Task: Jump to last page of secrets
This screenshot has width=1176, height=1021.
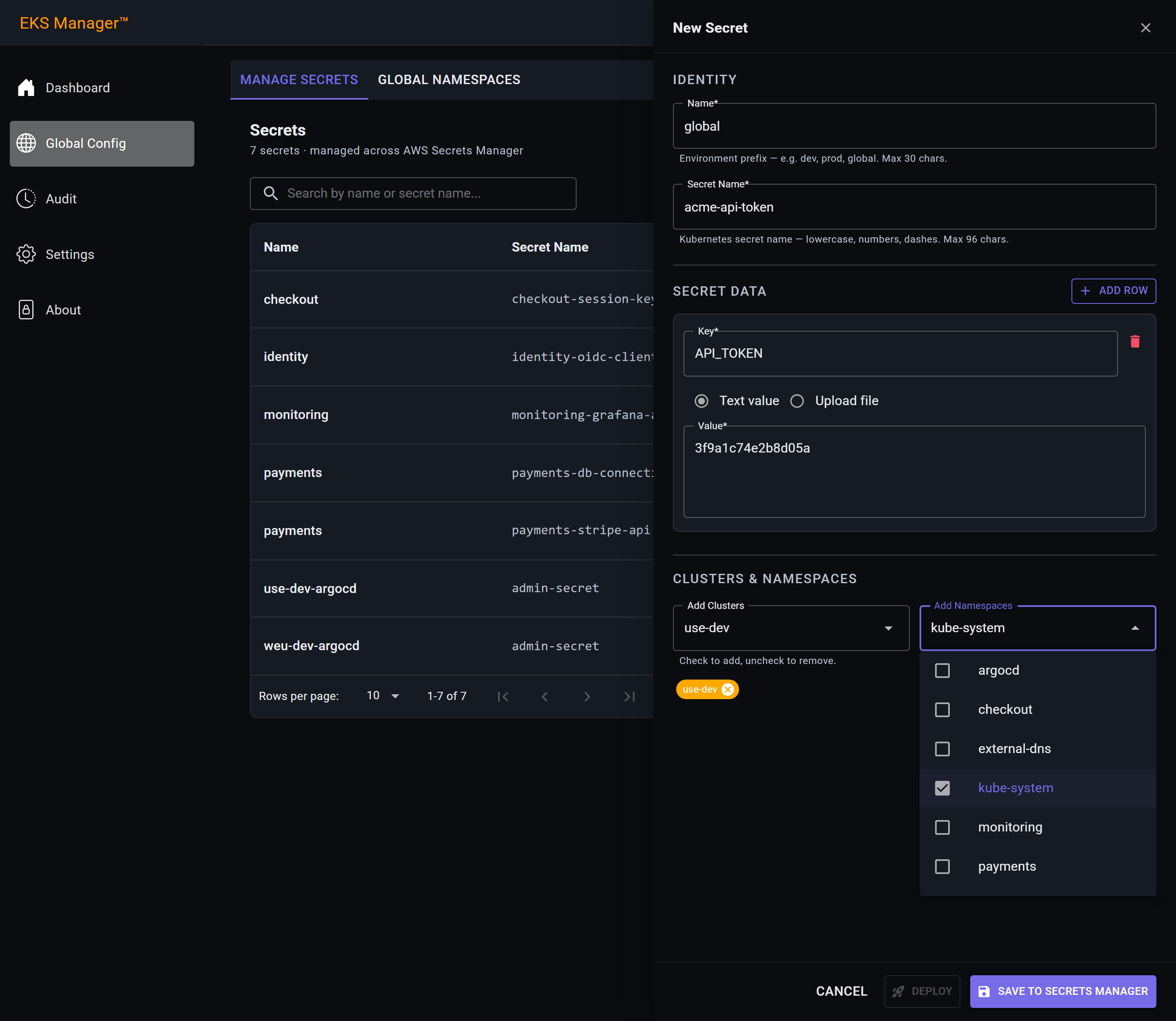Action: [x=629, y=697]
